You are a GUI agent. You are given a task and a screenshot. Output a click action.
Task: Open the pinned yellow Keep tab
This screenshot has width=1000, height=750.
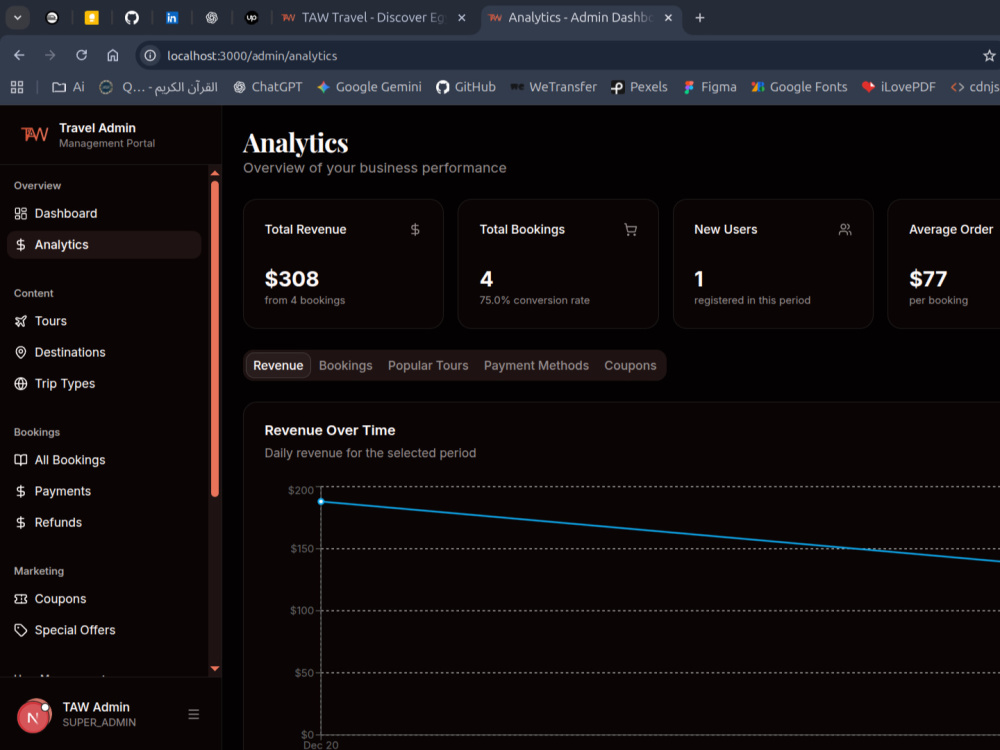point(92,18)
